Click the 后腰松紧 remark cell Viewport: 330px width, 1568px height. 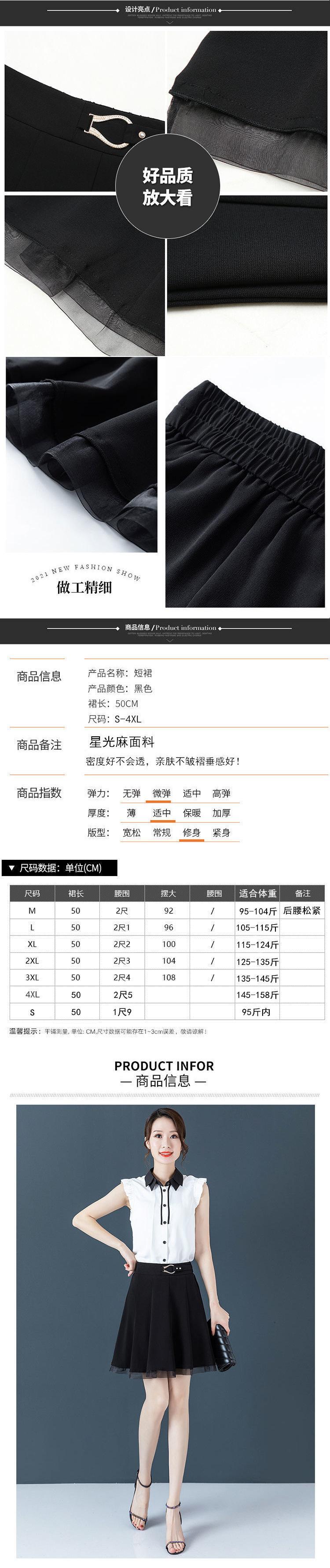(x=302, y=911)
